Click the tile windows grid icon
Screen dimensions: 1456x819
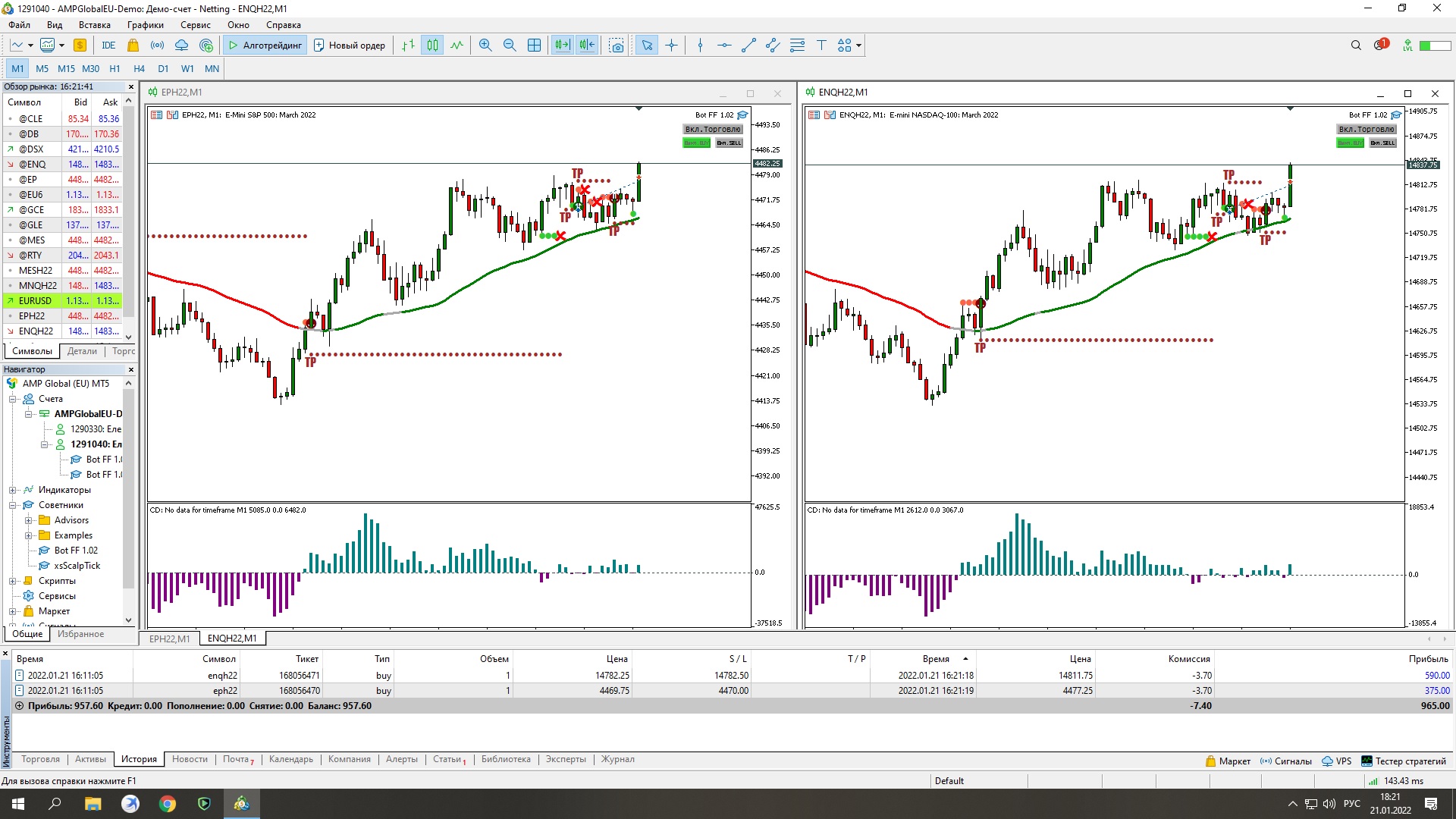click(534, 45)
